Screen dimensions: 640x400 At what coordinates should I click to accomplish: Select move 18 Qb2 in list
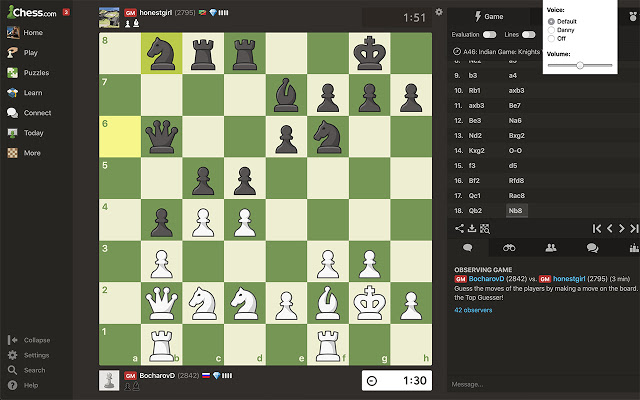475,211
